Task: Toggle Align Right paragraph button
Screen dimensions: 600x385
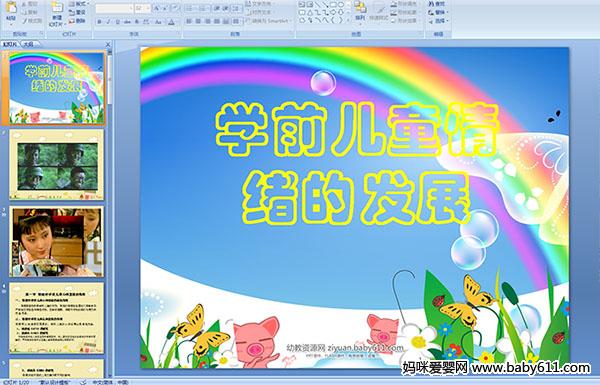Action: tap(208, 21)
